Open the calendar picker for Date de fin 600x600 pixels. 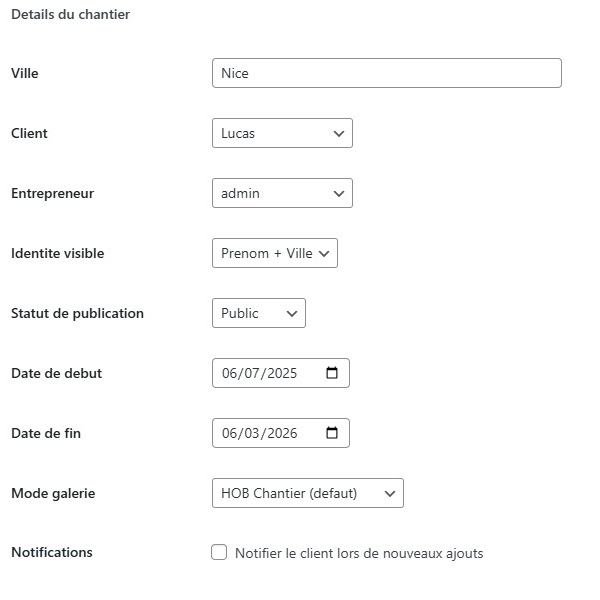pyautogui.click(x=332, y=433)
